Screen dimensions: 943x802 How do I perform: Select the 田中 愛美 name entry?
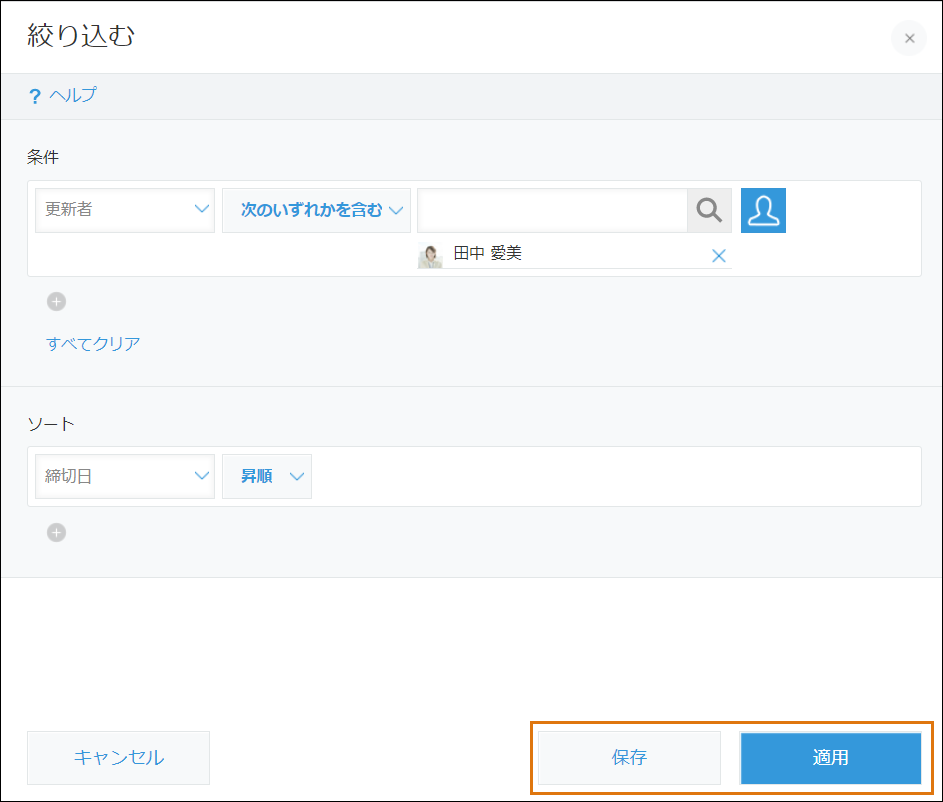488,254
